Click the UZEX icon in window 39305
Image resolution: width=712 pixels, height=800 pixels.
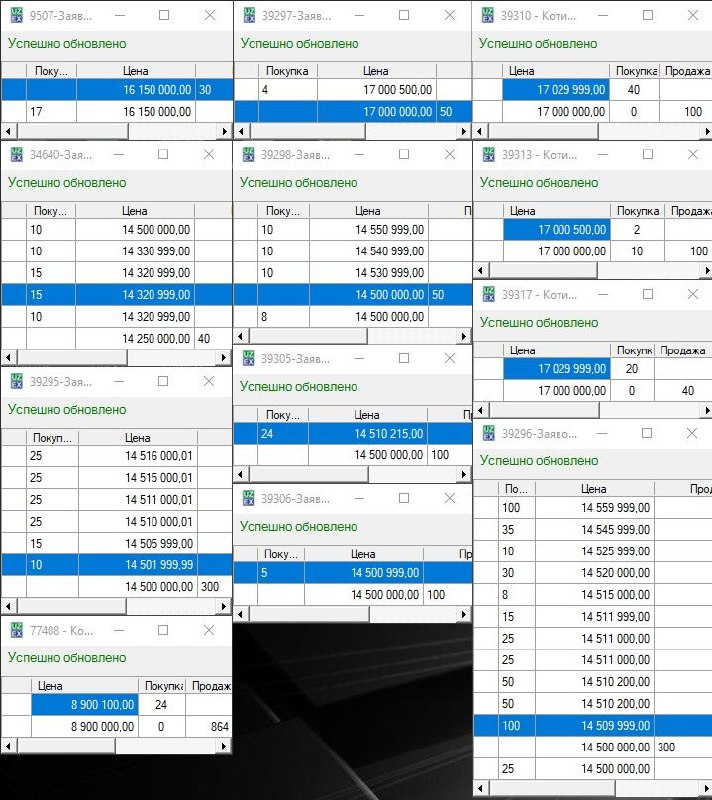coord(248,358)
